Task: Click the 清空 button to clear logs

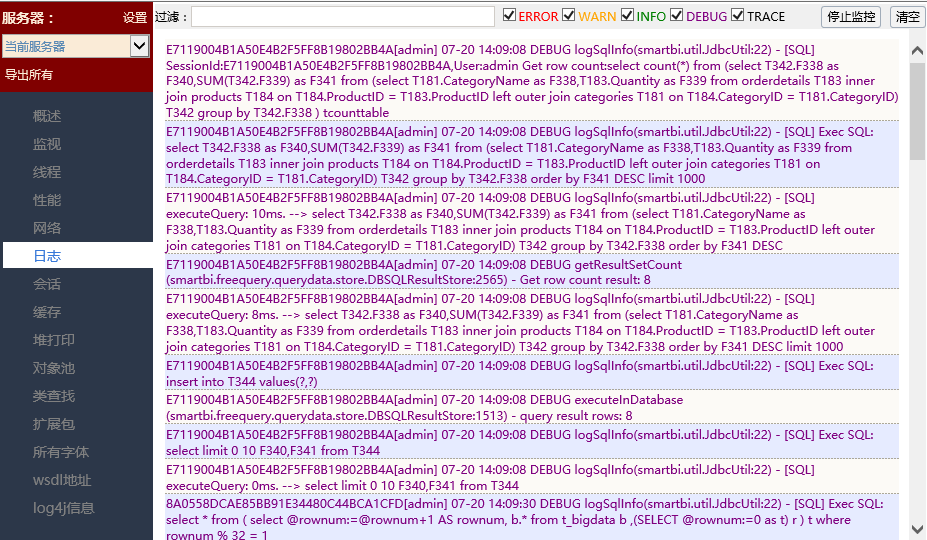Action: pyautogui.click(x=907, y=17)
